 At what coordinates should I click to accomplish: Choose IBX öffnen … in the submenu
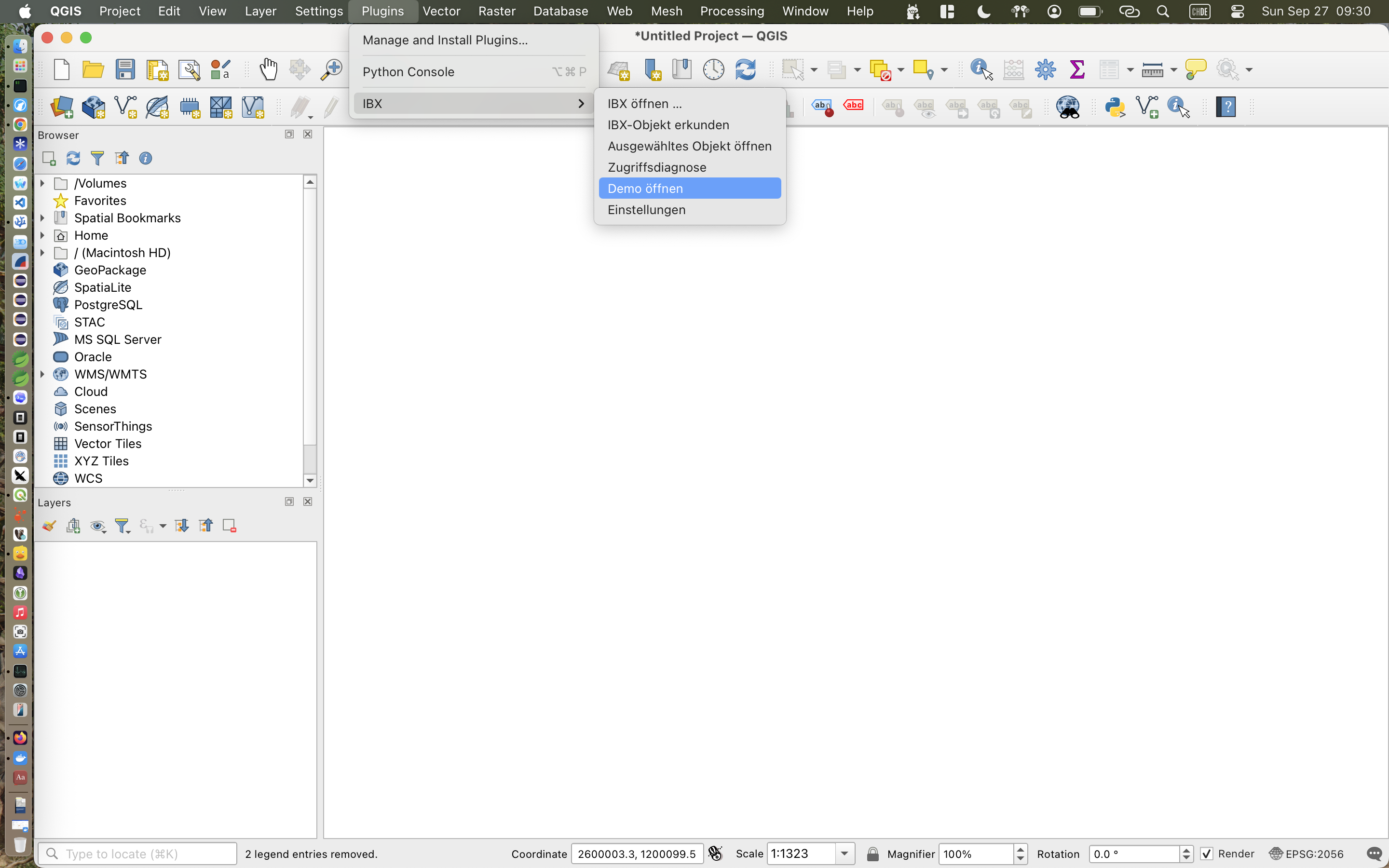tap(690, 104)
